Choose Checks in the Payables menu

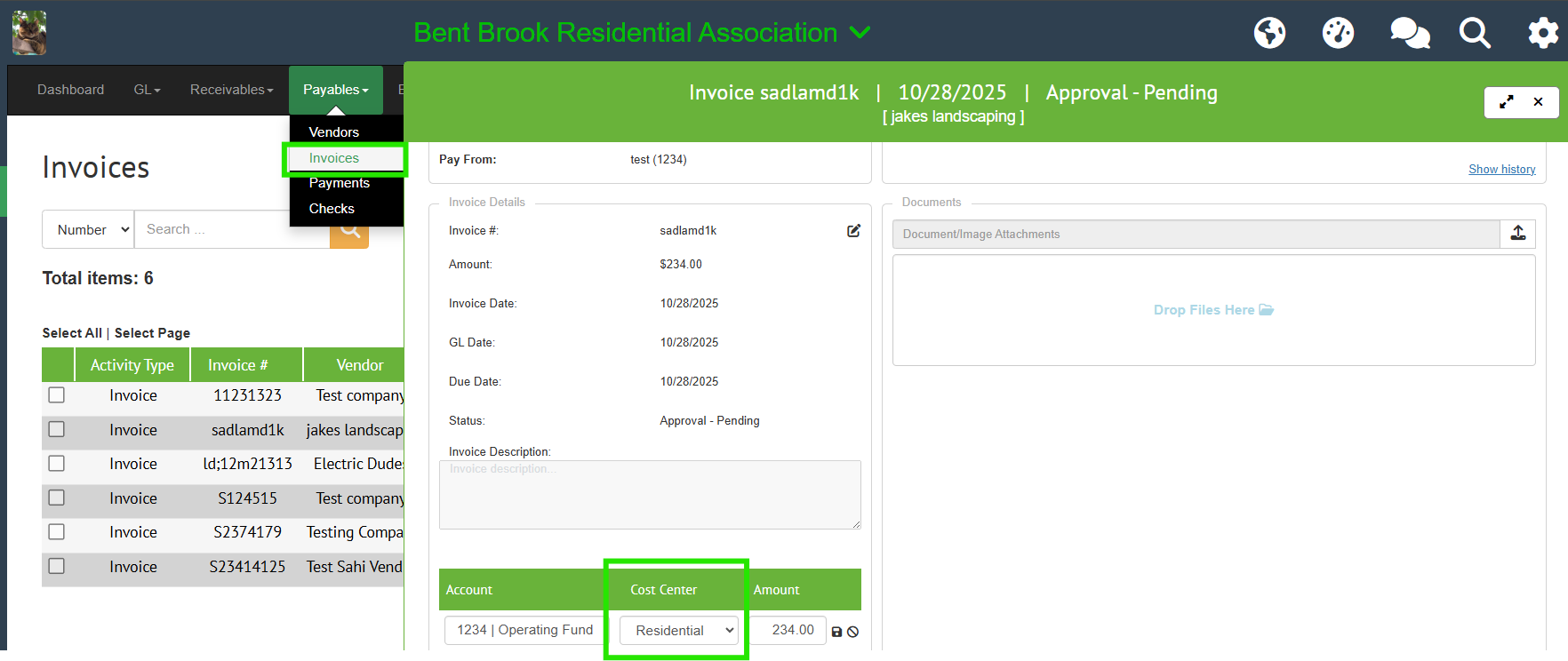pyautogui.click(x=332, y=209)
